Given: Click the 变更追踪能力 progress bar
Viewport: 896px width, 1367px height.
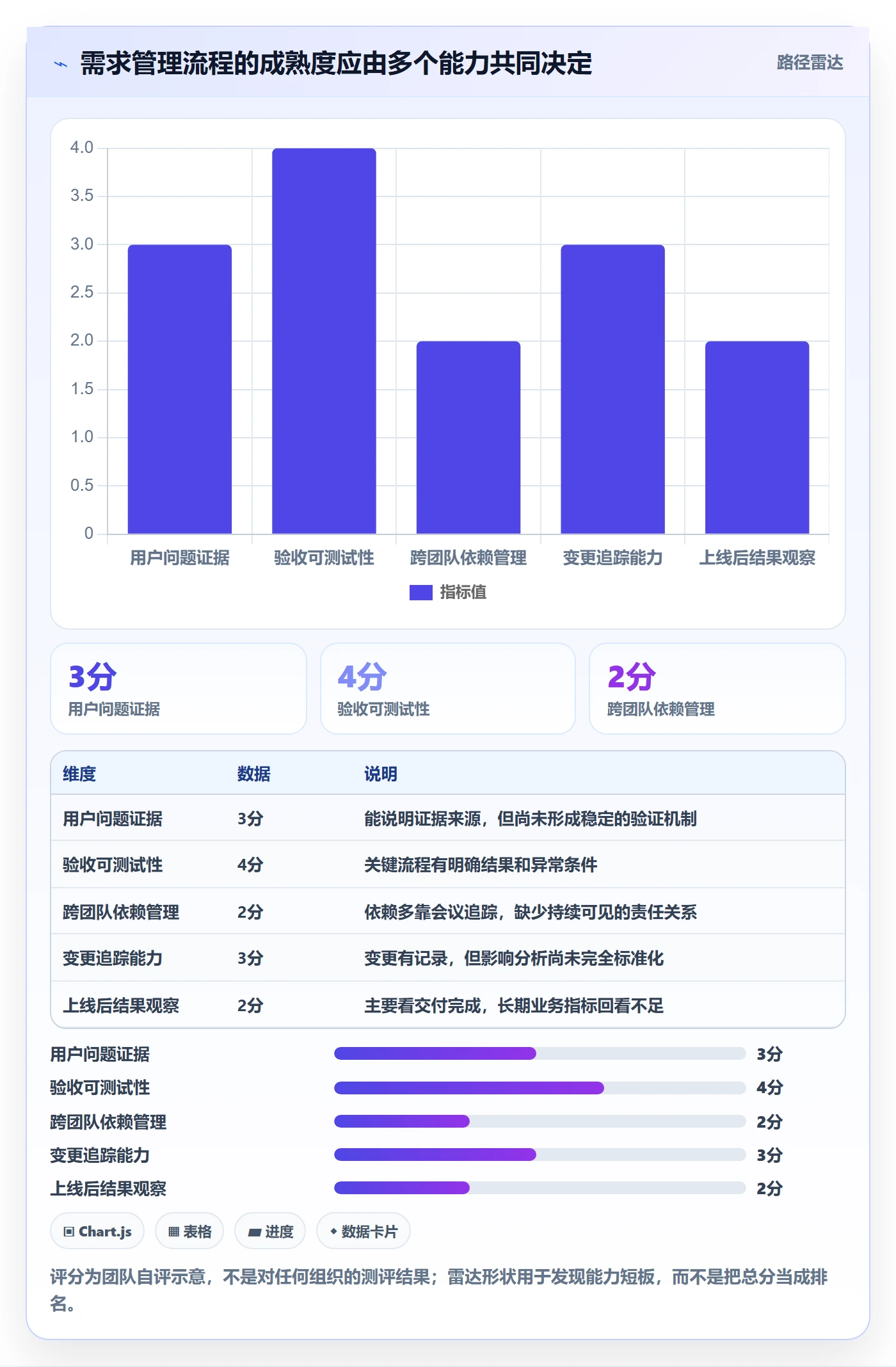Looking at the screenshot, I should [540, 1155].
